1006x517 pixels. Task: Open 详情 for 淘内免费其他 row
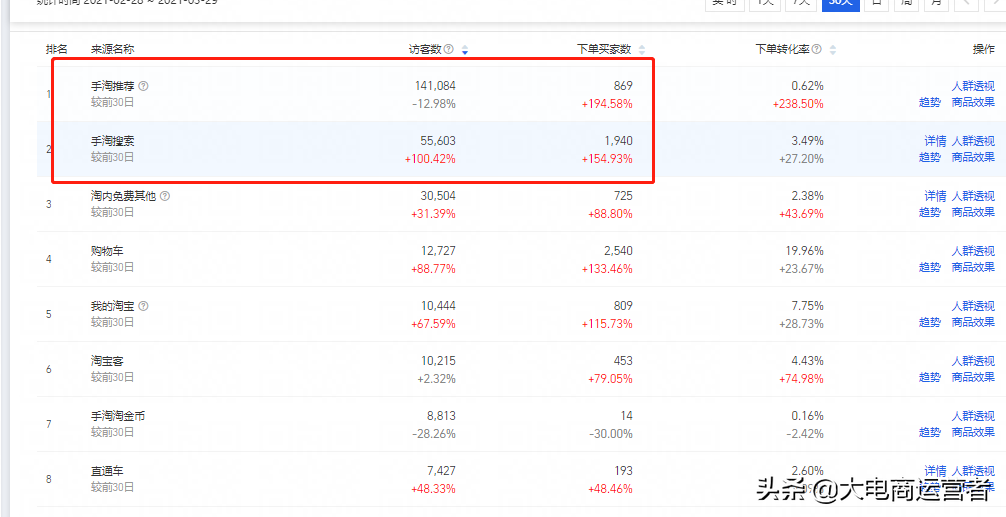click(935, 196)
